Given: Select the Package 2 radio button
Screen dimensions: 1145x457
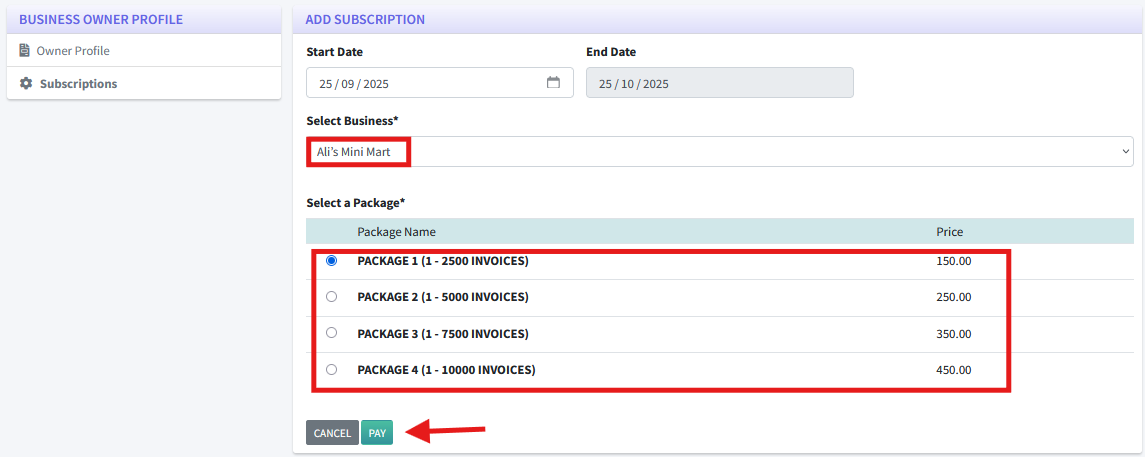Looking at the screenshot, I should tap(332, 297).
